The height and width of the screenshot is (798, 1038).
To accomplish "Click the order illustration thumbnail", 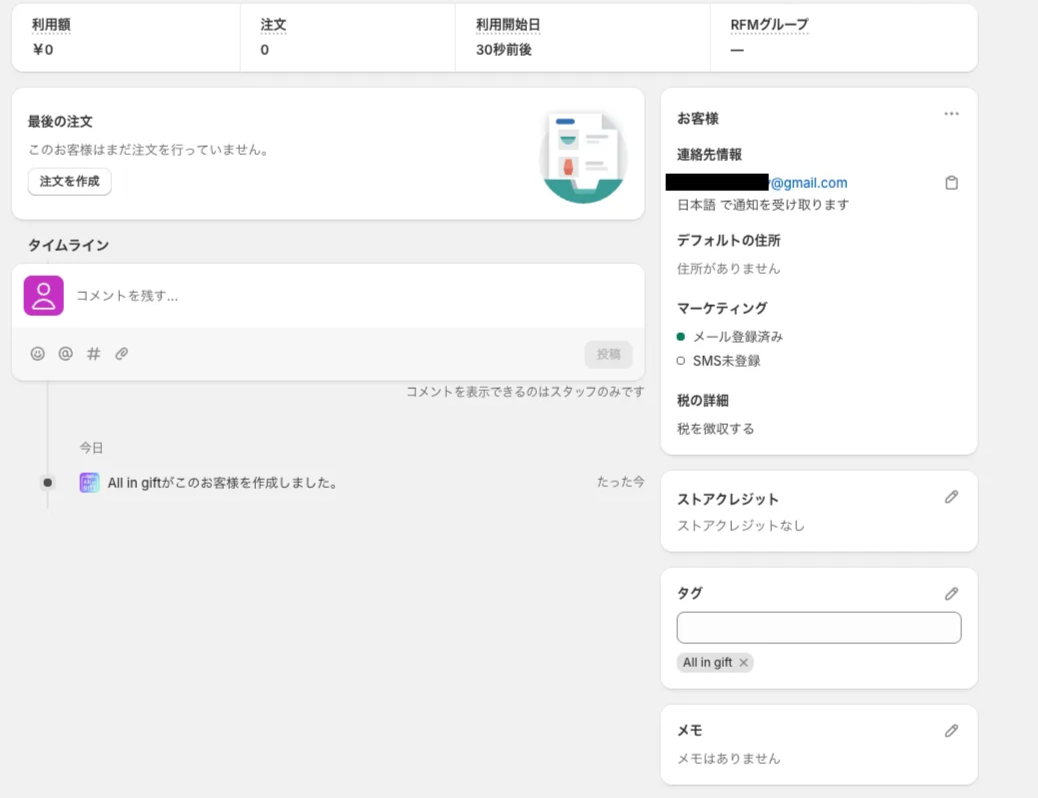I will click(583, 157).
